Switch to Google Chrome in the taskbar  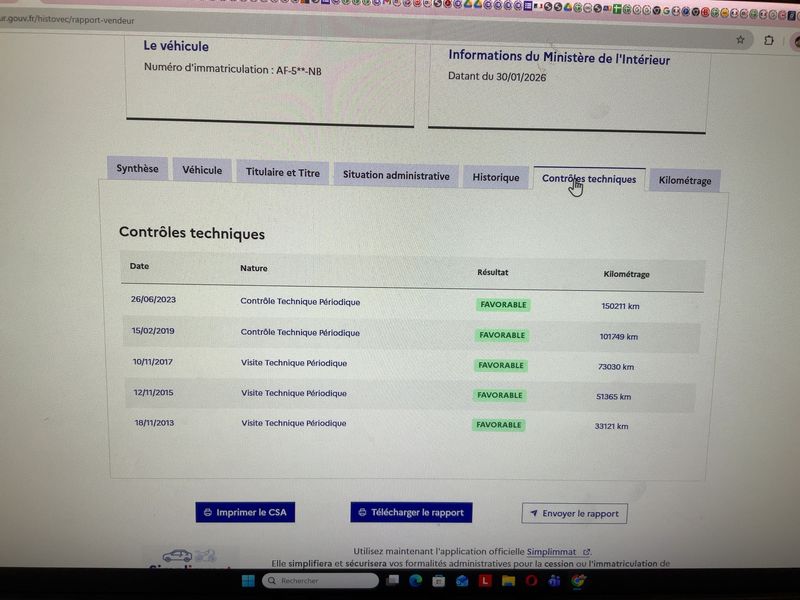(578, 581)
